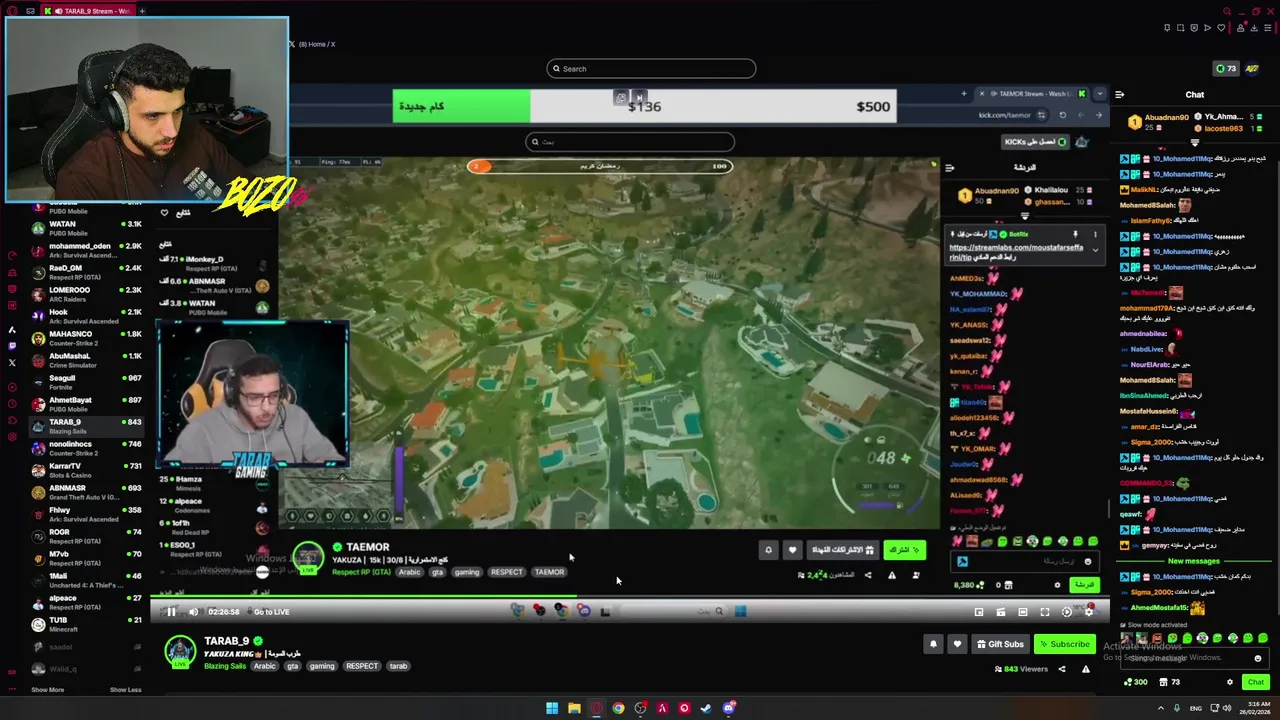Open the MAHASNCO channel in the sidebar
Viewport: 1280px width, 720px height.
(86, 338)
